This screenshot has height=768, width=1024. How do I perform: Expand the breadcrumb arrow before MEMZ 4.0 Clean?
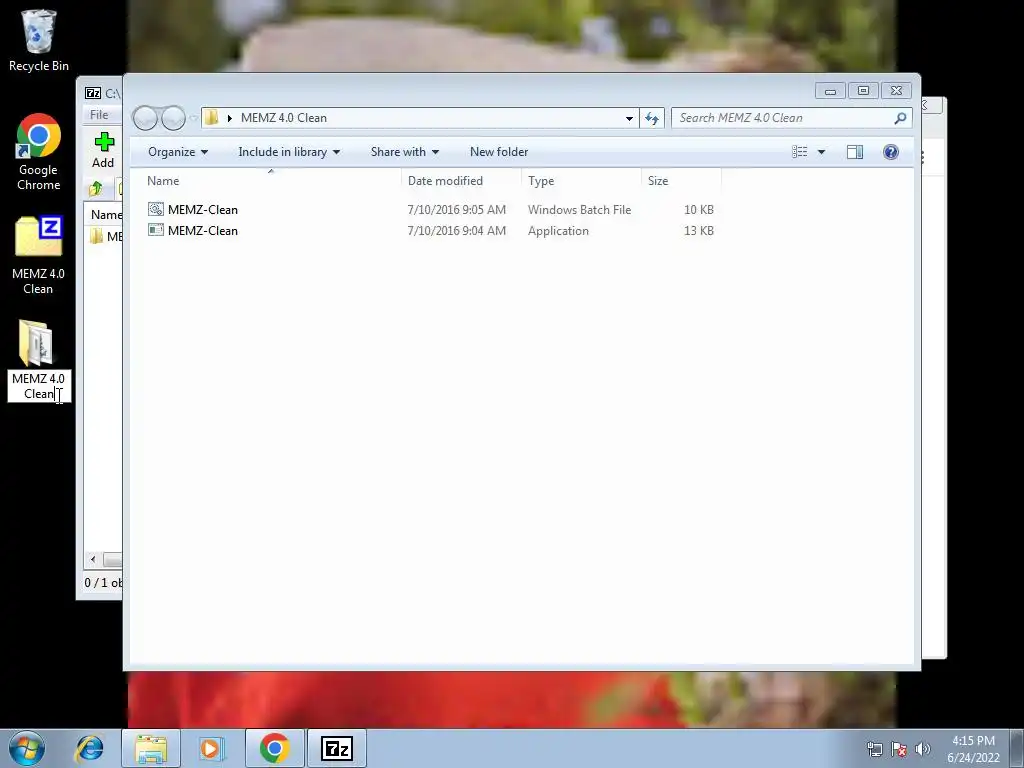click(229, 118)
